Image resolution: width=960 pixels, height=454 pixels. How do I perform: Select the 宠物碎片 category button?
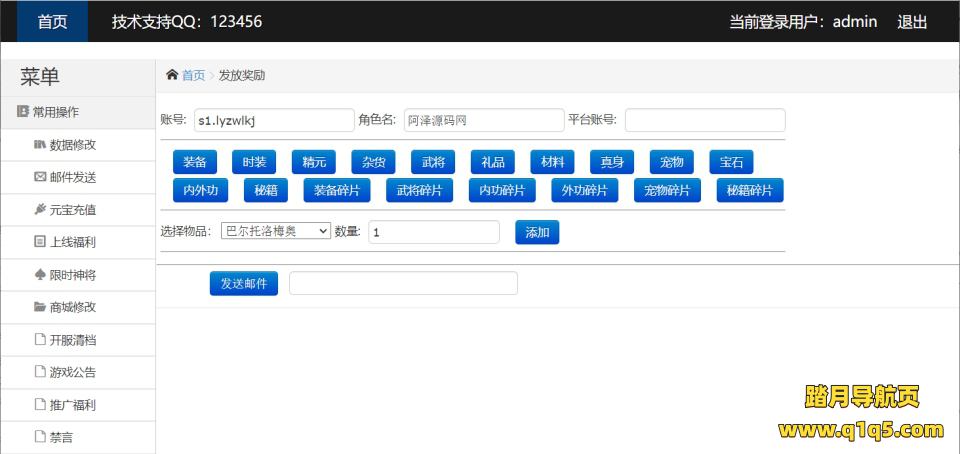coord(667,190)
